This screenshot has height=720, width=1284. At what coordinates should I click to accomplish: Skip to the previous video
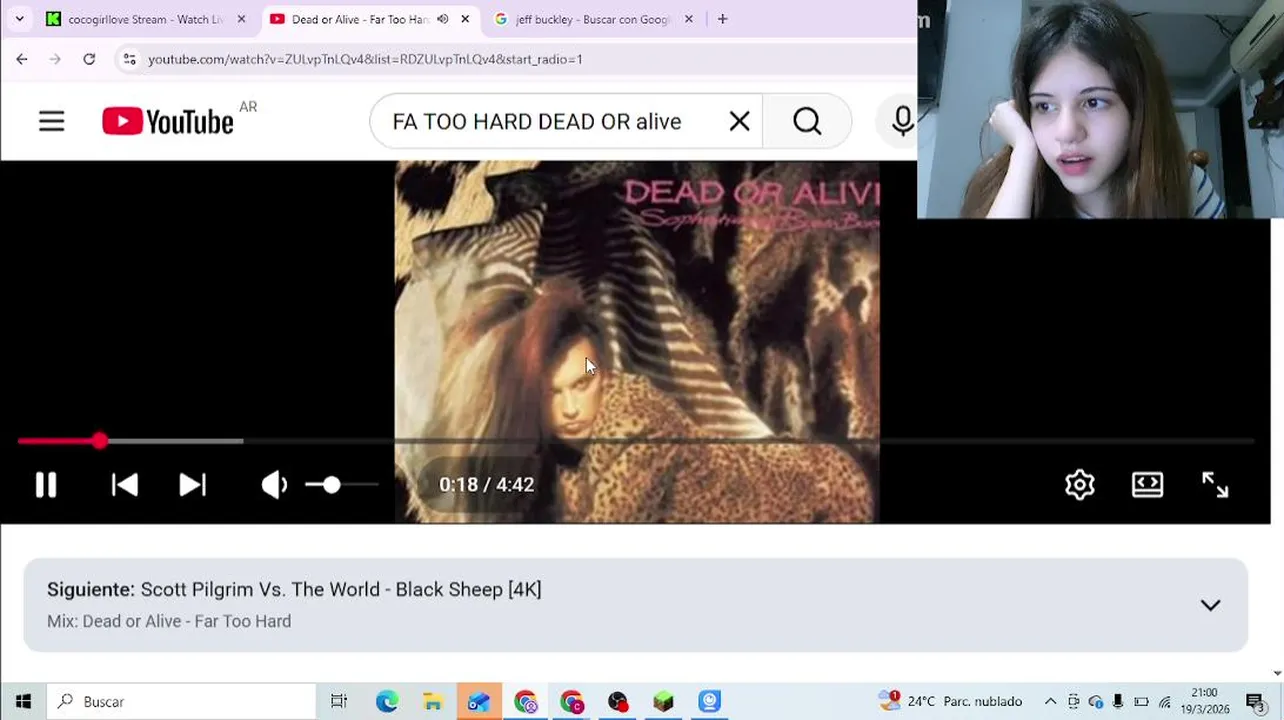[124, 485]
